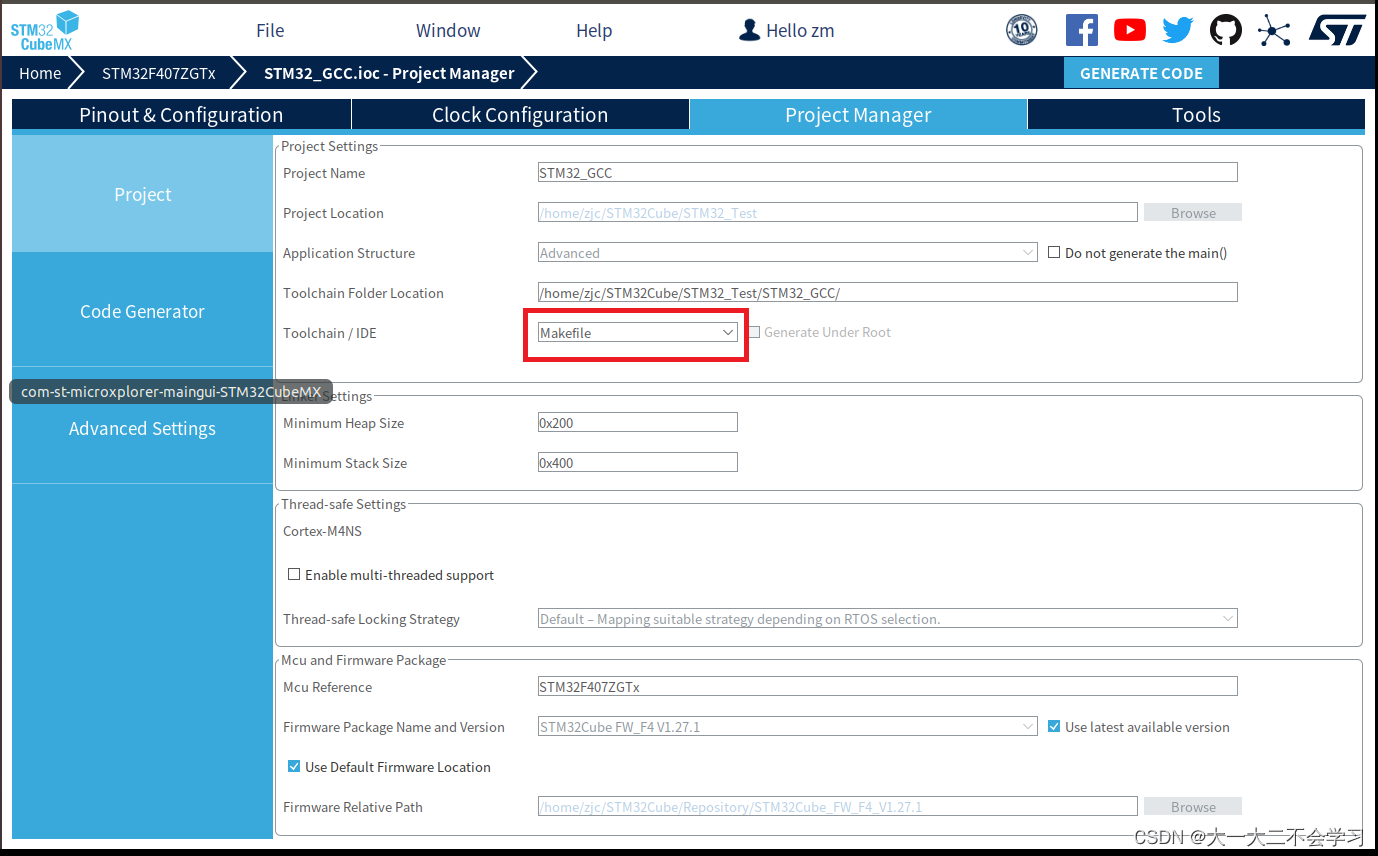The image size is (1378, 856).
Task: Open the Facebook icon link
Action: (1082, 30)
